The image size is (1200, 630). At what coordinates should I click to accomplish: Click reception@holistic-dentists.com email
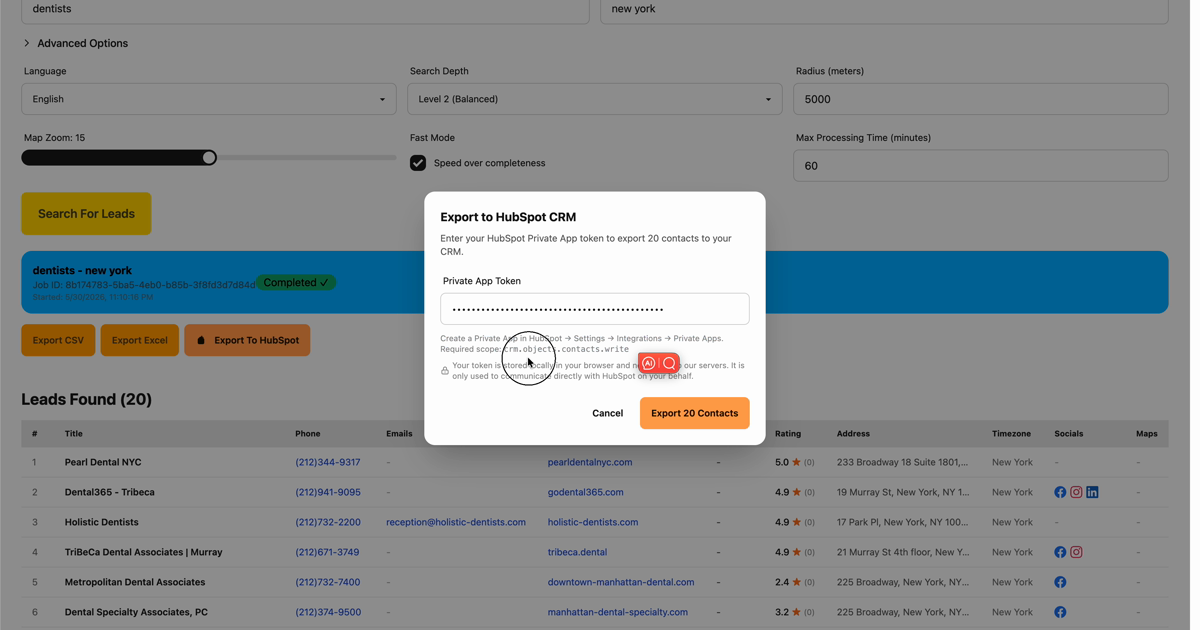point(456,522)
